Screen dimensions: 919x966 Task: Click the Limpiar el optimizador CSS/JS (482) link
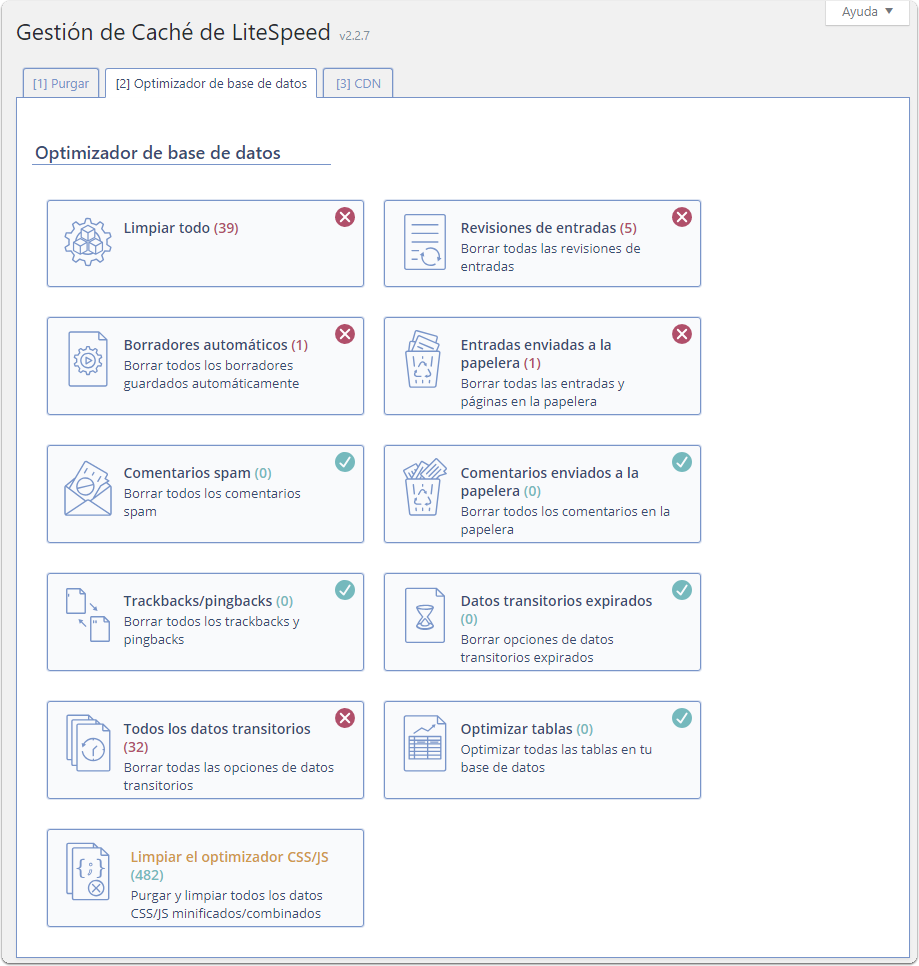pos(229,866)
